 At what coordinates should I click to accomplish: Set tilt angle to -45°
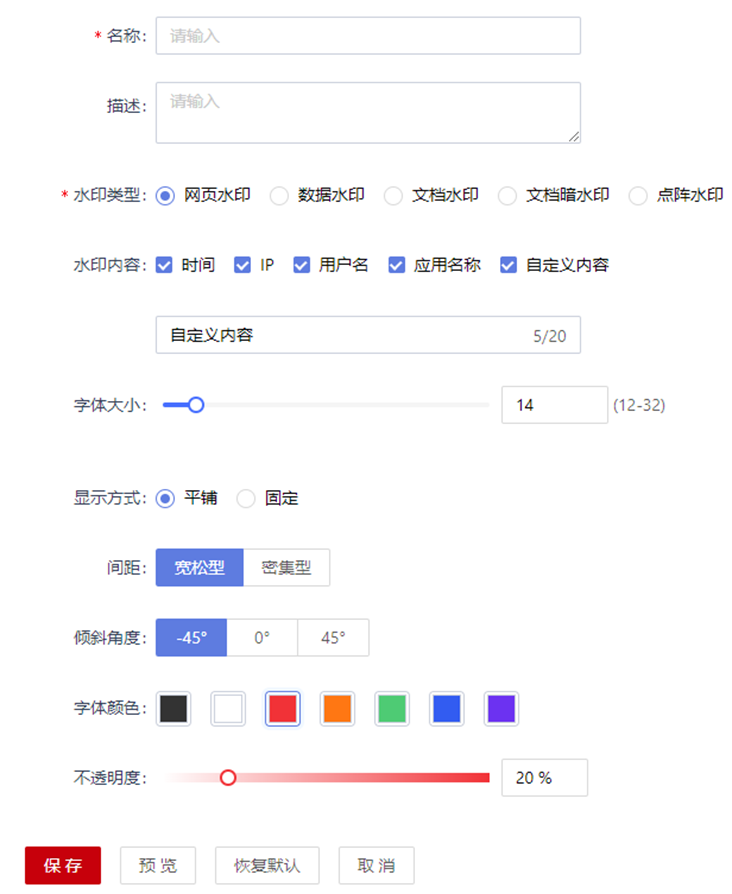tap(192, 638)
